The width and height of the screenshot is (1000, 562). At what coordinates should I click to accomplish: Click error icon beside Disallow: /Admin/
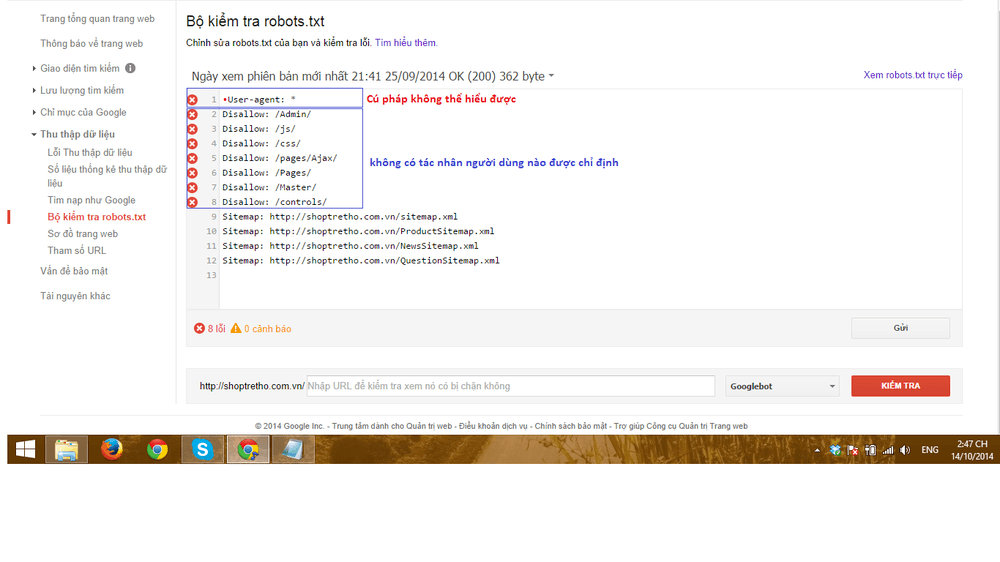pos(192,114)
